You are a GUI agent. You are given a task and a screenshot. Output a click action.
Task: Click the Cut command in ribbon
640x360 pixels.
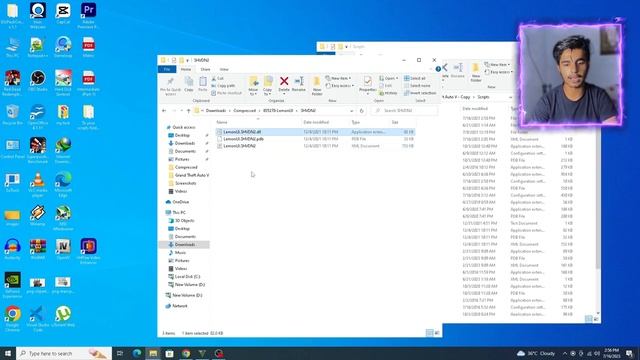(x=218, y=78)
